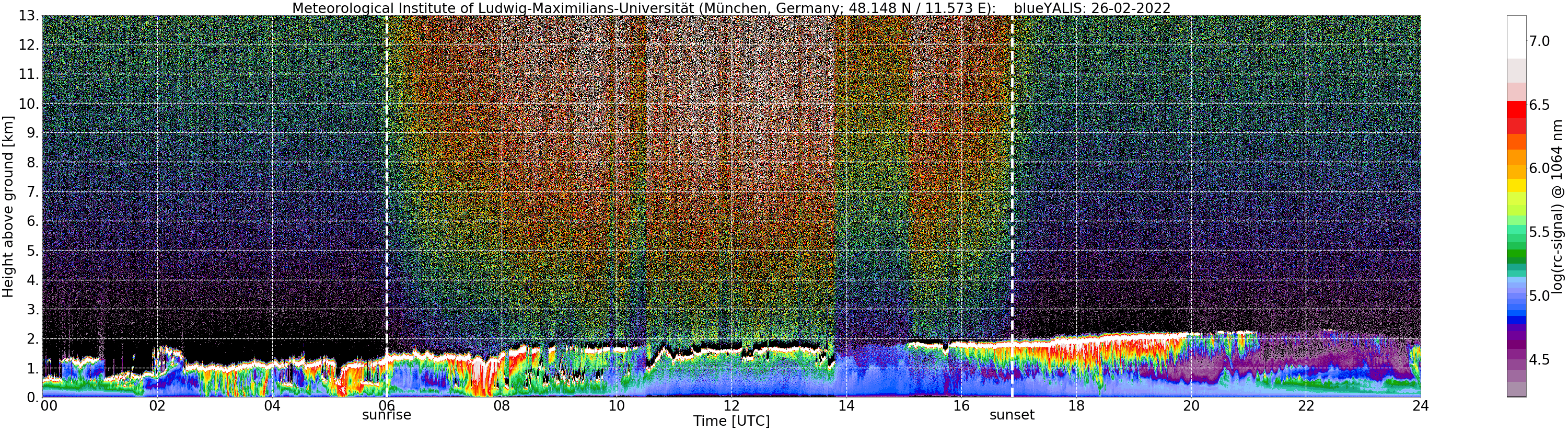Screen dimensions: 1568x431
Task: Click the '14' time tick label
Action: [846, 405]
